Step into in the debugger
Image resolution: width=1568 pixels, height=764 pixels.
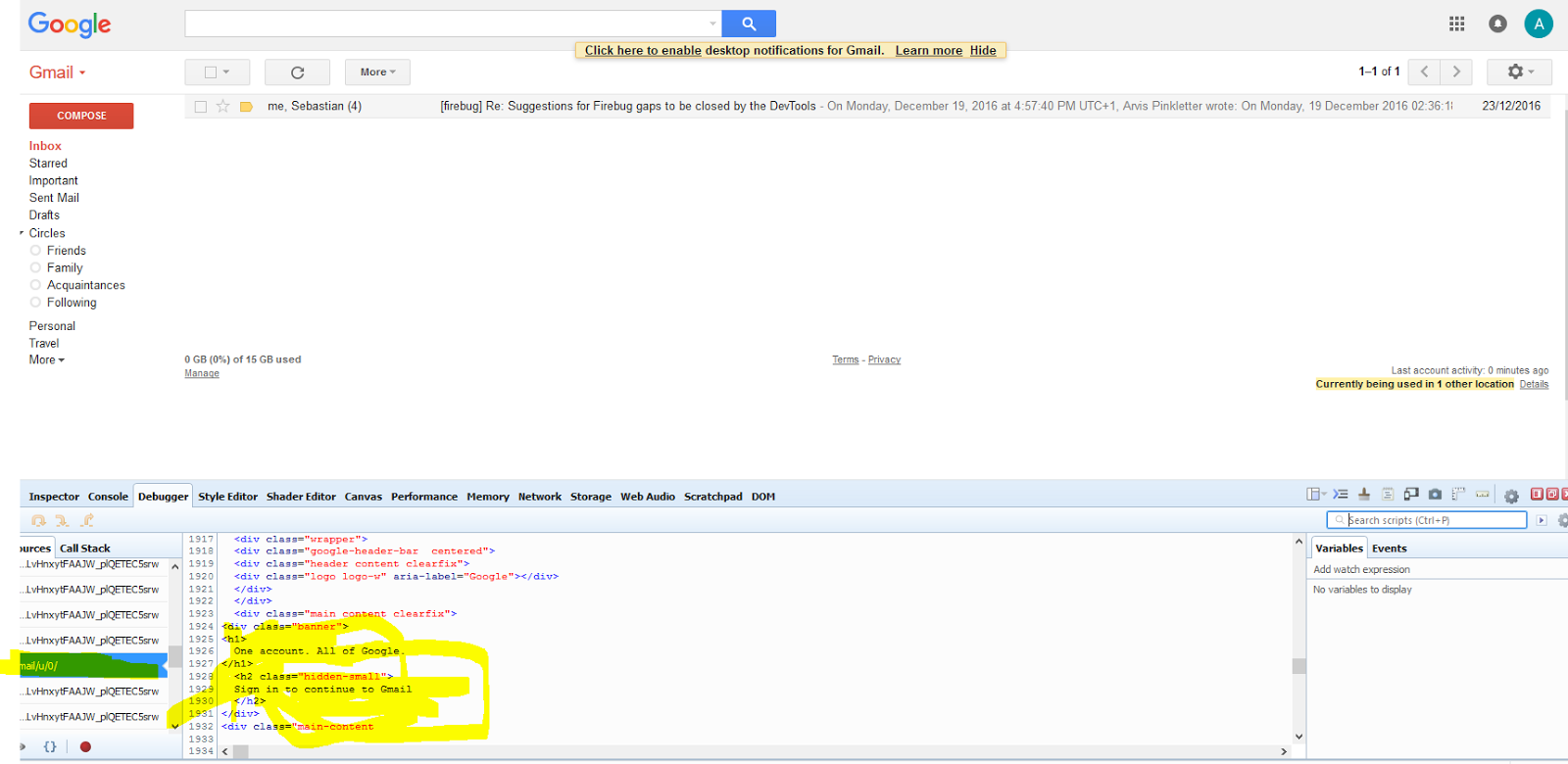(x=62, y=521)
